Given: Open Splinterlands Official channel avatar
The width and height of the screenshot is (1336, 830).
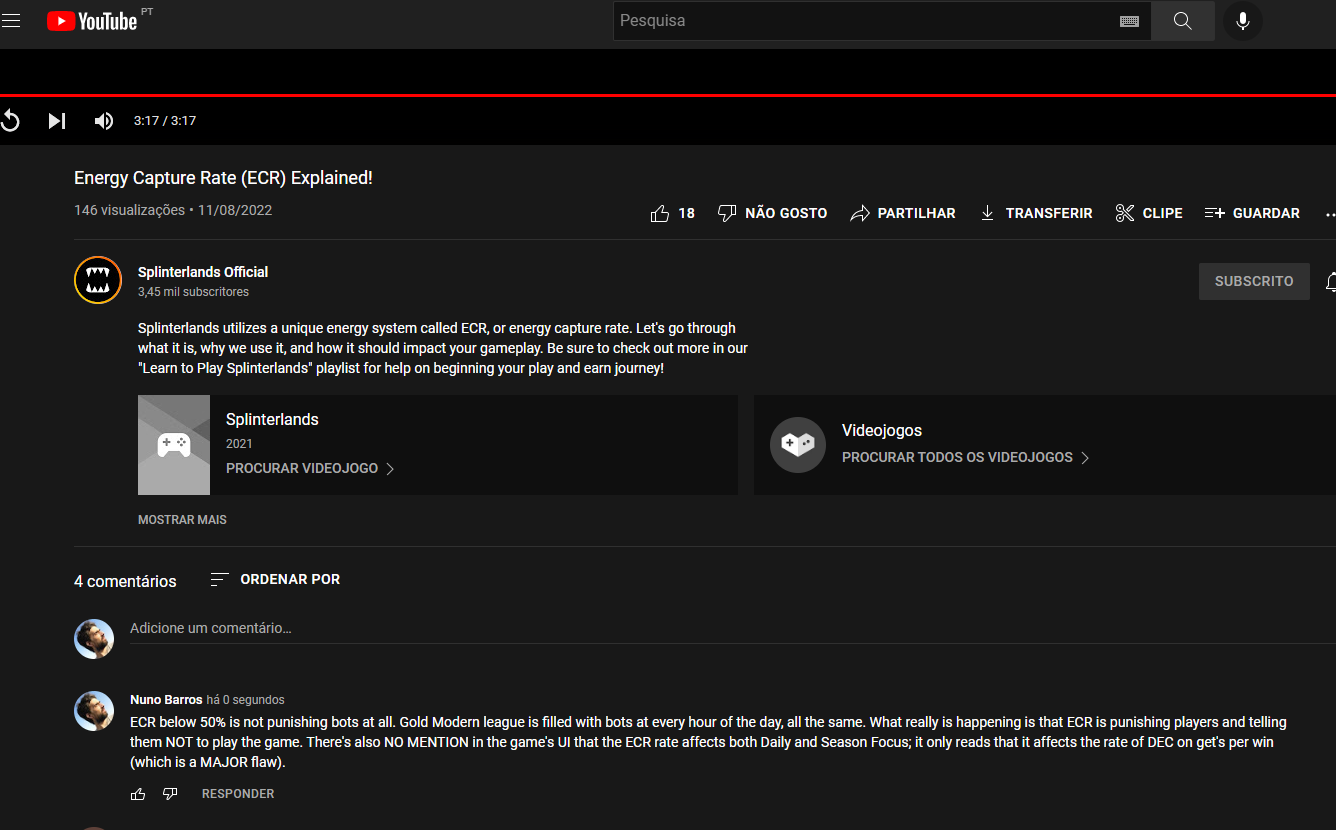Looking at the screenshot, I should coord(98,280).
